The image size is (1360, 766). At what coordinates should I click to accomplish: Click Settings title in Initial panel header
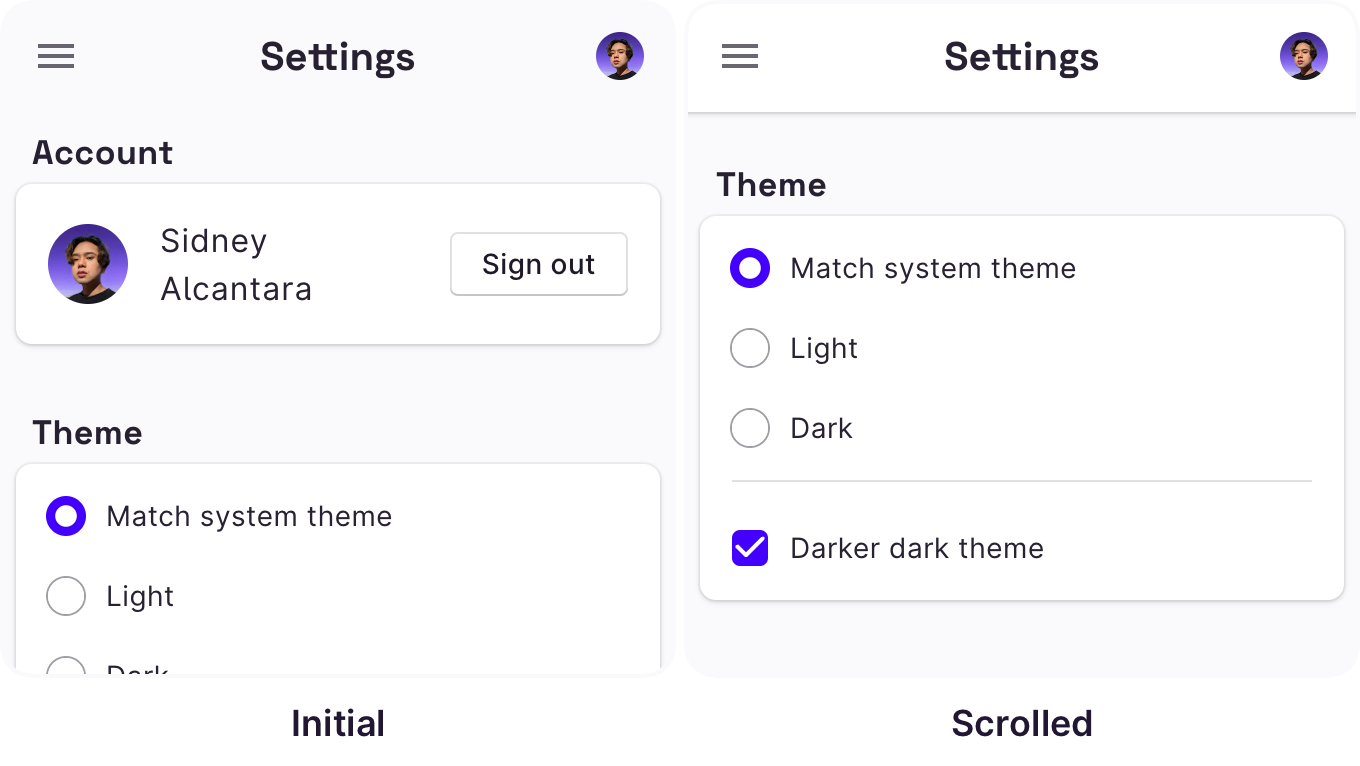point(337,57)
